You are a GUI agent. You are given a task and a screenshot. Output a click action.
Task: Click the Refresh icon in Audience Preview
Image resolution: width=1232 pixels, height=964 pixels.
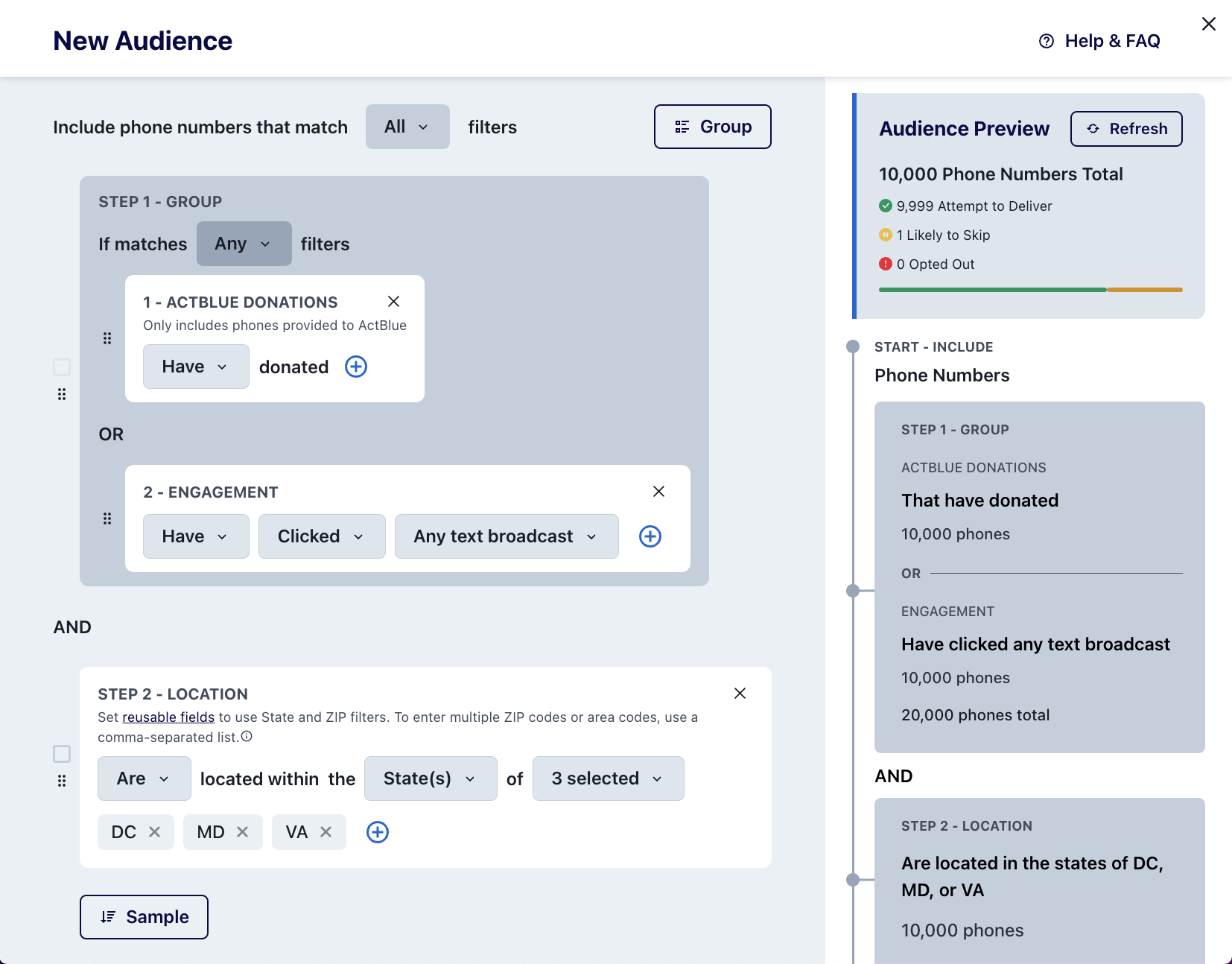pos(1093,128)
